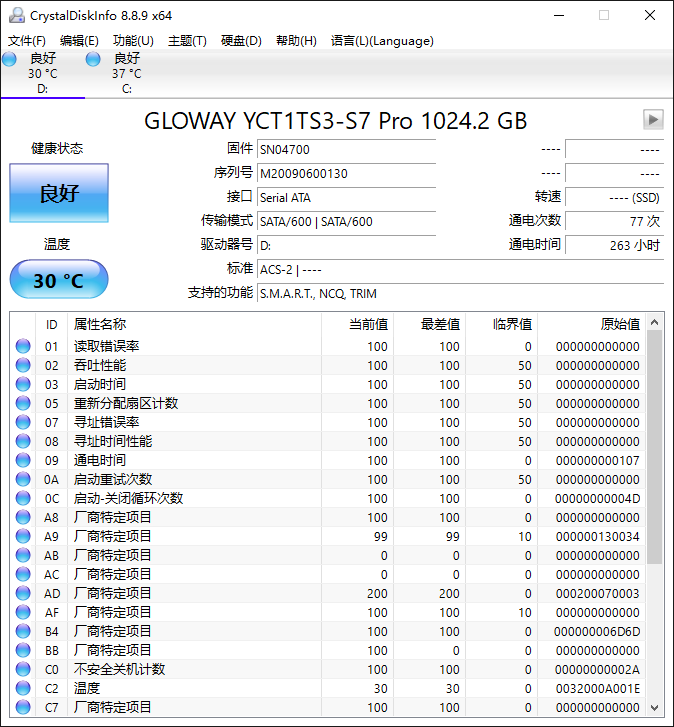Screen dimensions: 674x727
Task: Click the CrystalDiskInfo app icon in title bar
Action: (17, 15)
